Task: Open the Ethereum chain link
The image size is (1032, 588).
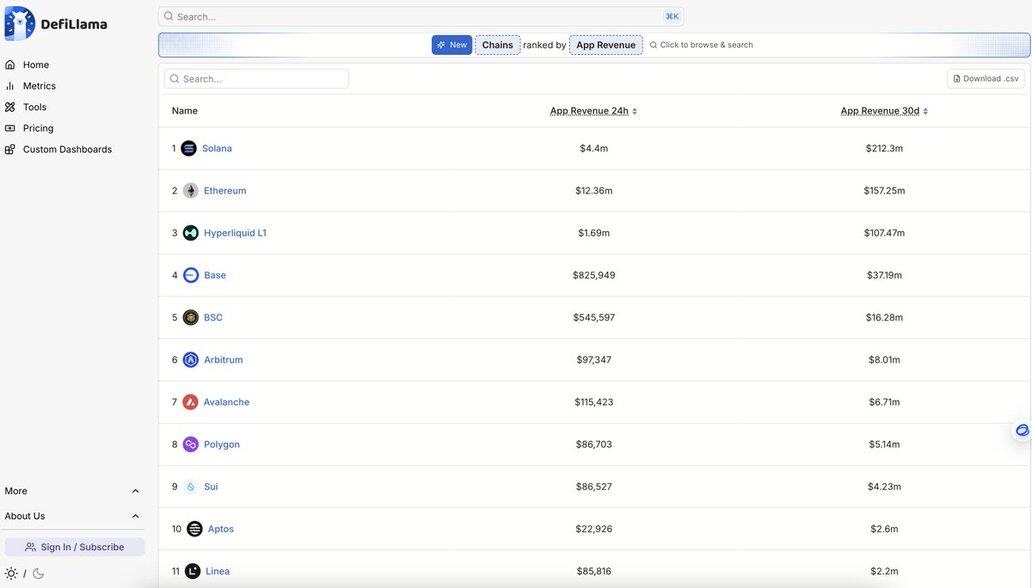Action: point(224,190)
